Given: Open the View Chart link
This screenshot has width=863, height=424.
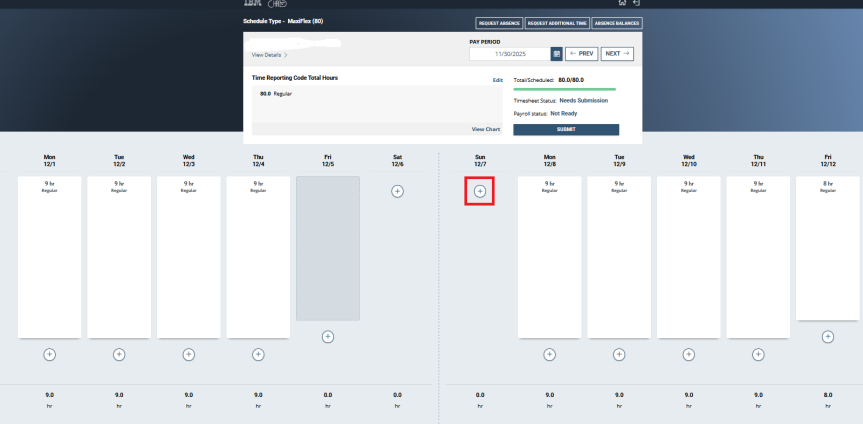Looking at the screenshot, I should (485, 129).
